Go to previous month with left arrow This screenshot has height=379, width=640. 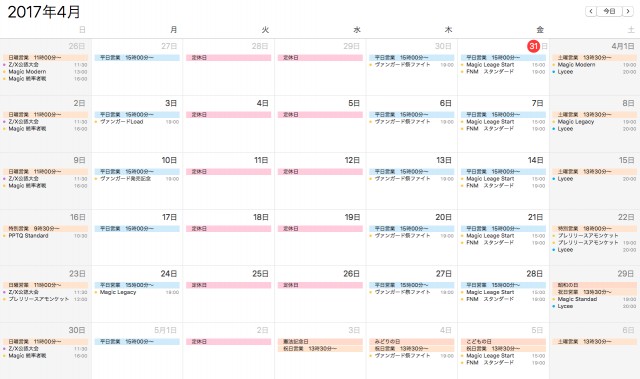591,11
